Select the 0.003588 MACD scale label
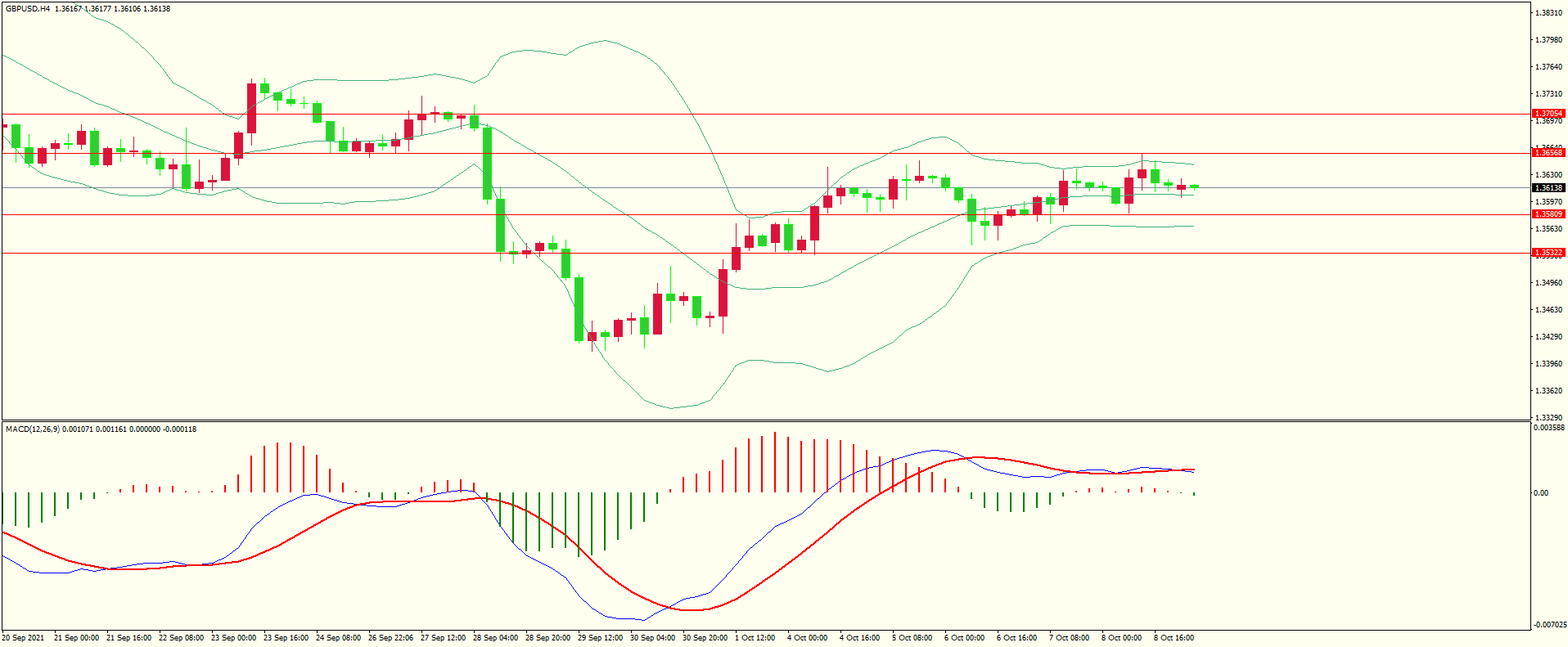The image size is (1568, 647). [x=1548, y=428]
